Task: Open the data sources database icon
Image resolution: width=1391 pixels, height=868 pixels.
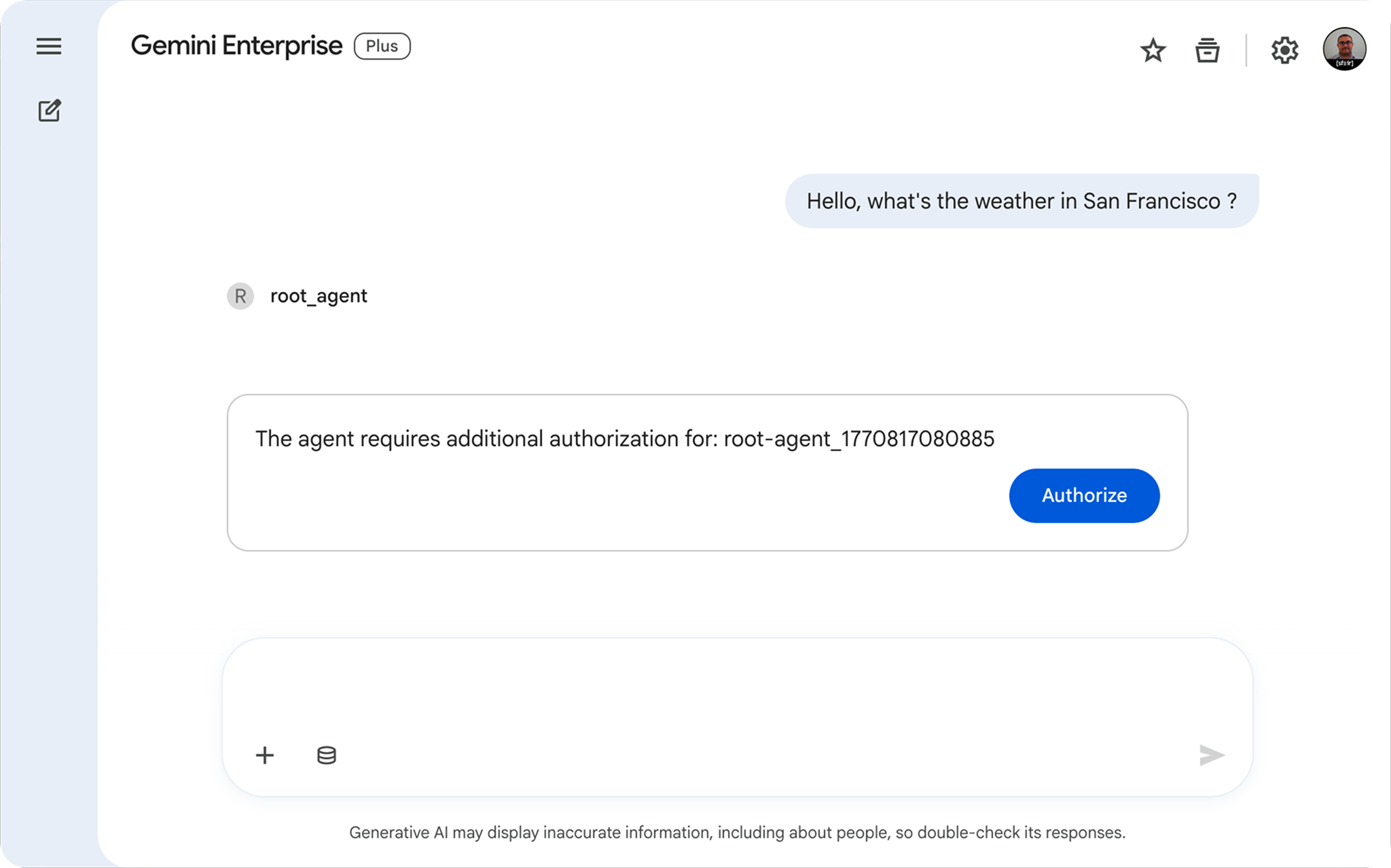Action: coord(327,755)
